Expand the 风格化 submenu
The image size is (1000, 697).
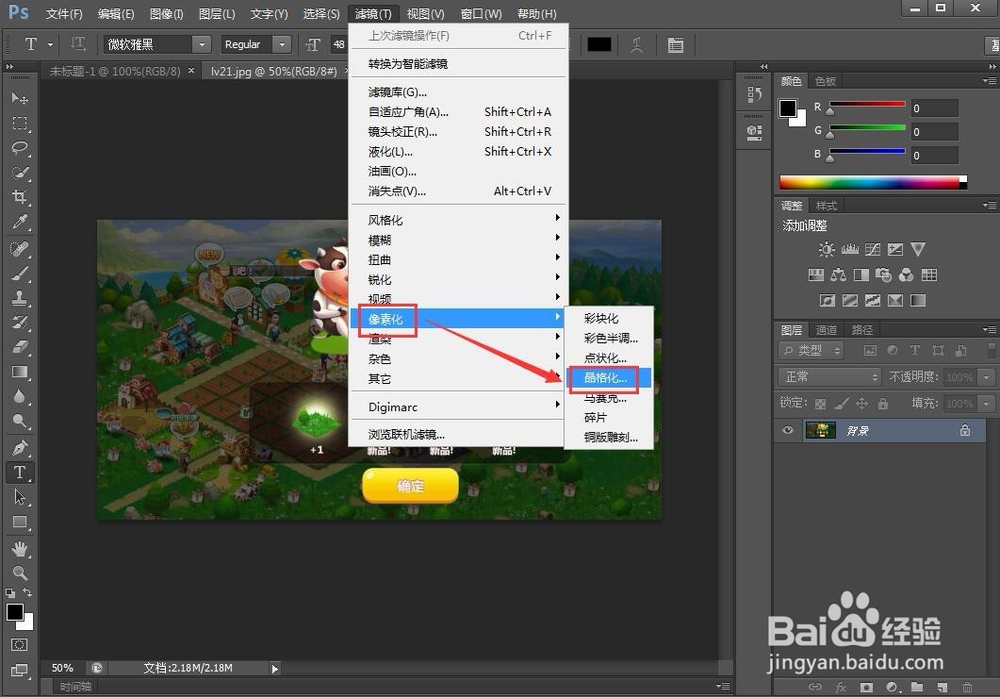tap(458, 220)
